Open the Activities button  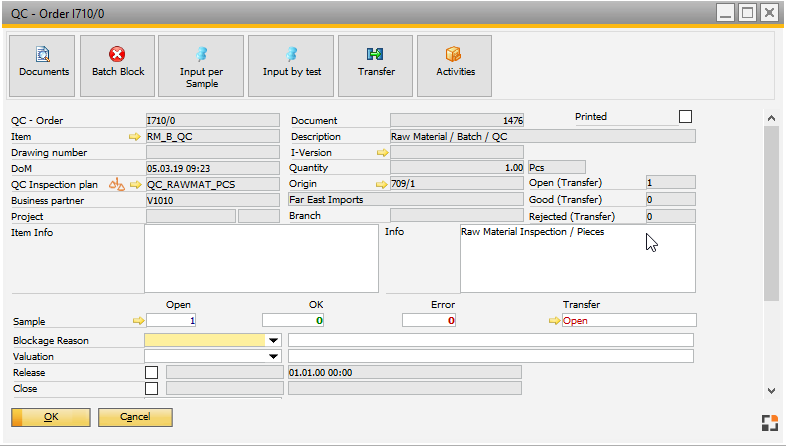[455, 65]
